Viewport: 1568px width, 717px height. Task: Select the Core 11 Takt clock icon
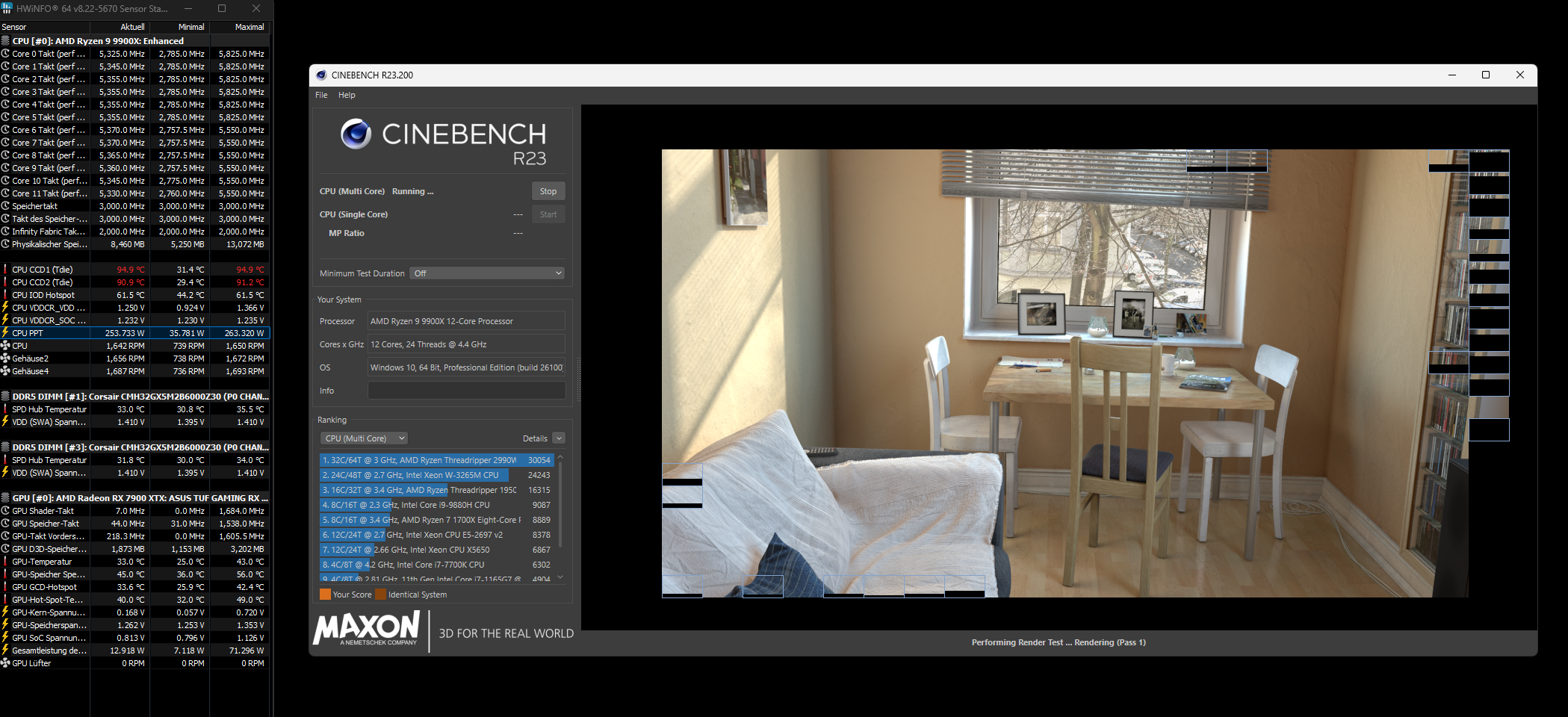pyautogui.click(x=5, y=193)
